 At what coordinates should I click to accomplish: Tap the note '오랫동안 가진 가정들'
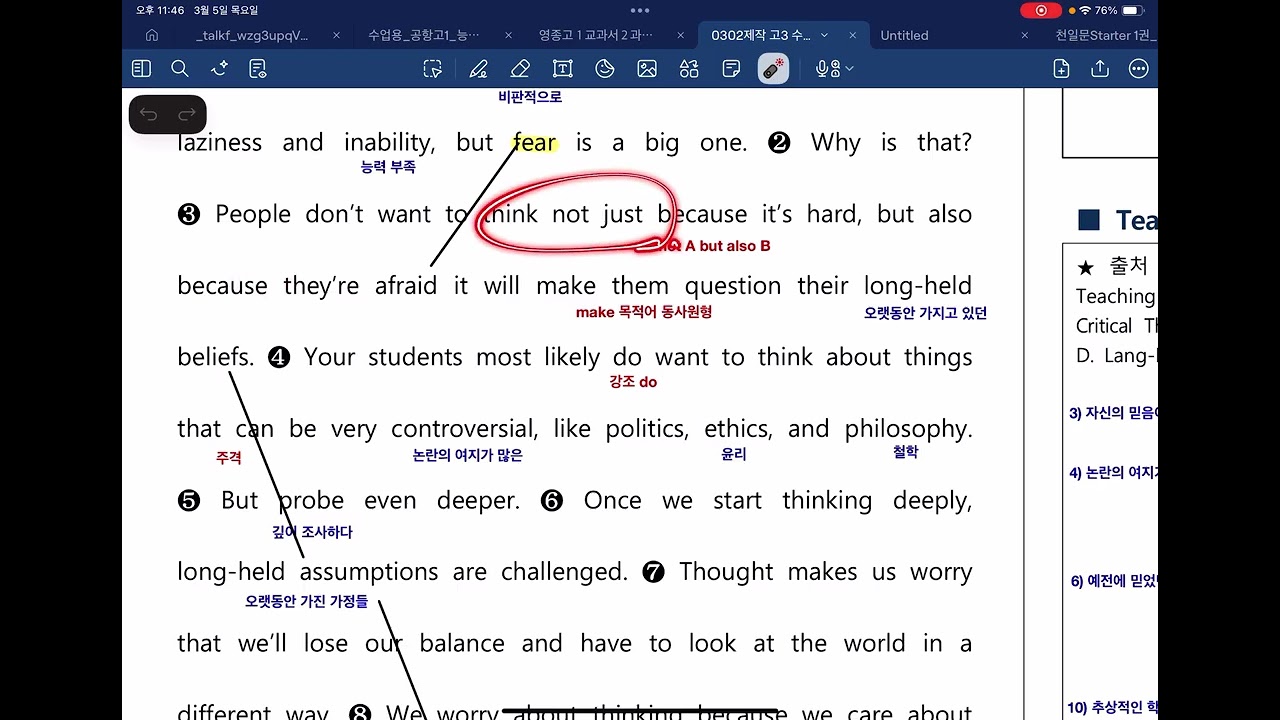pyautogui.click(x=306, y=601)
